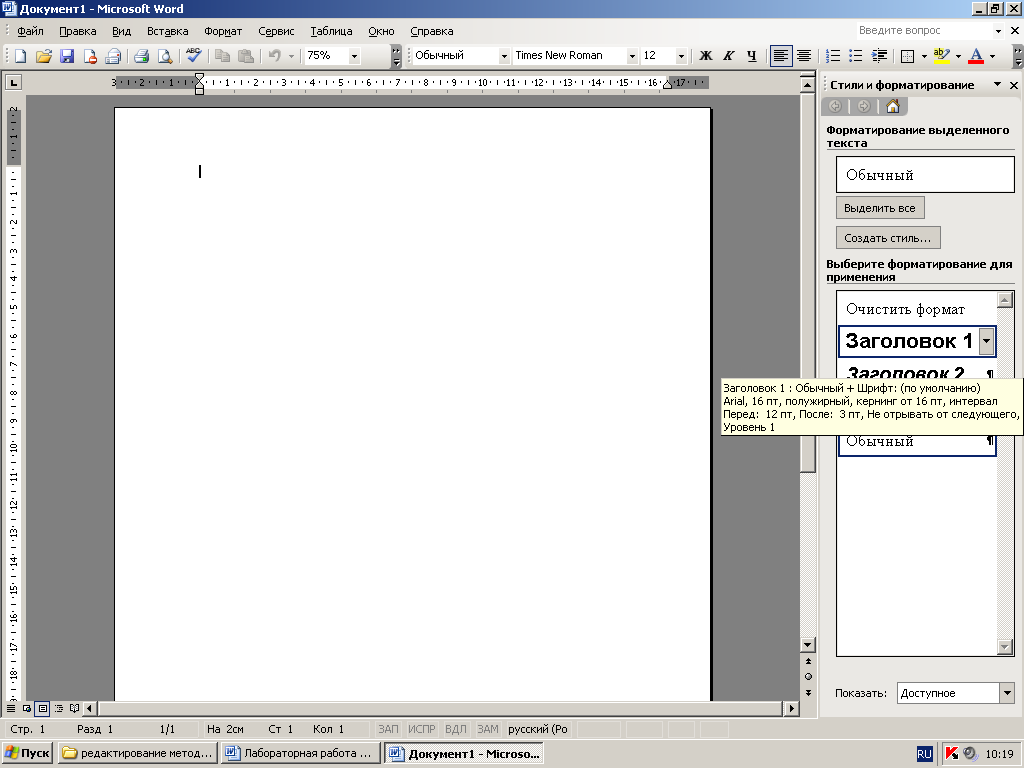Open the font size 12 dropdown
The width and height of the screenshot is (1024, 768).
click(x=681, y=56)
